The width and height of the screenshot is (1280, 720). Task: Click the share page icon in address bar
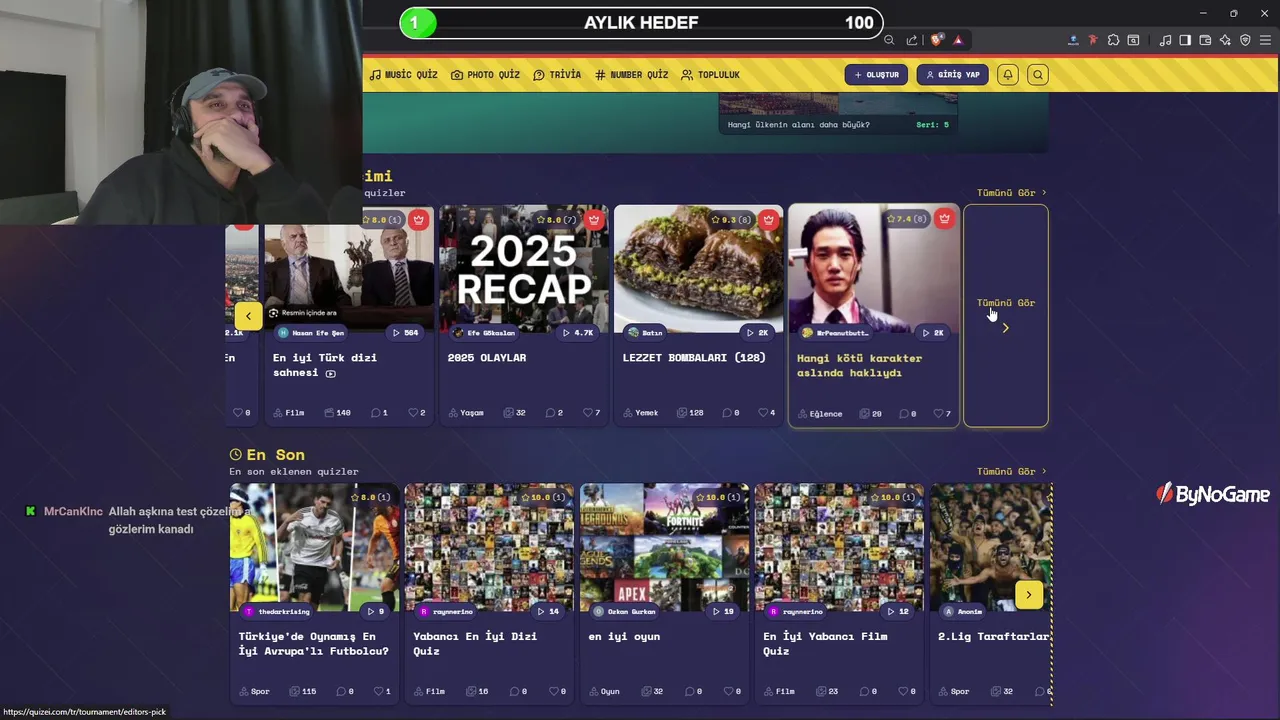click(912, 40)
